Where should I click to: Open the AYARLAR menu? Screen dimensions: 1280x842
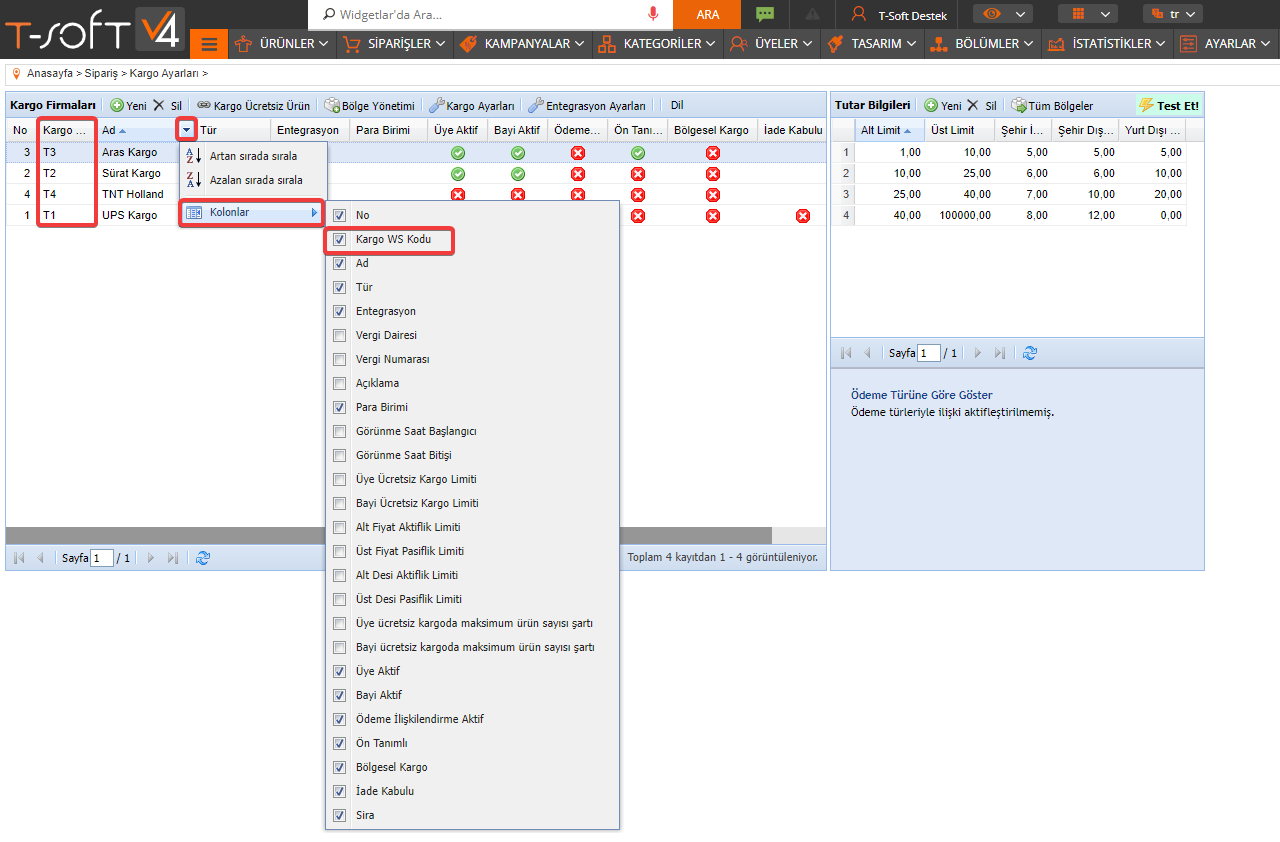[1227, 44]
